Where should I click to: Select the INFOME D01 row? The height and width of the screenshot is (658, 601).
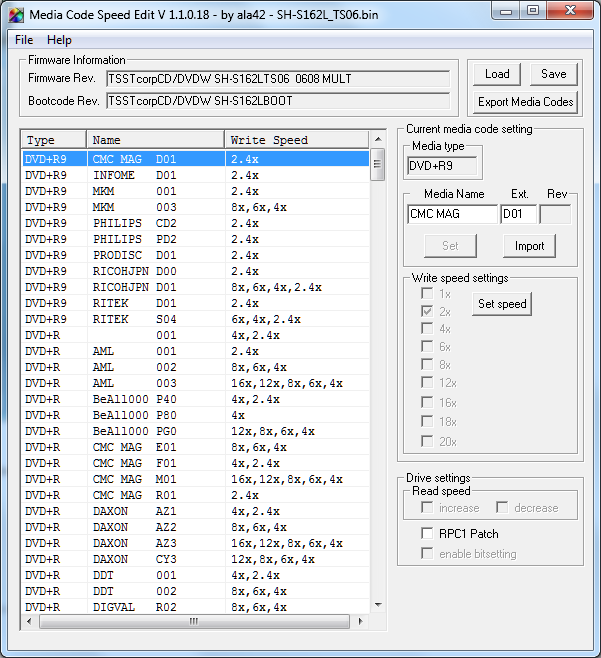point(196,175)
